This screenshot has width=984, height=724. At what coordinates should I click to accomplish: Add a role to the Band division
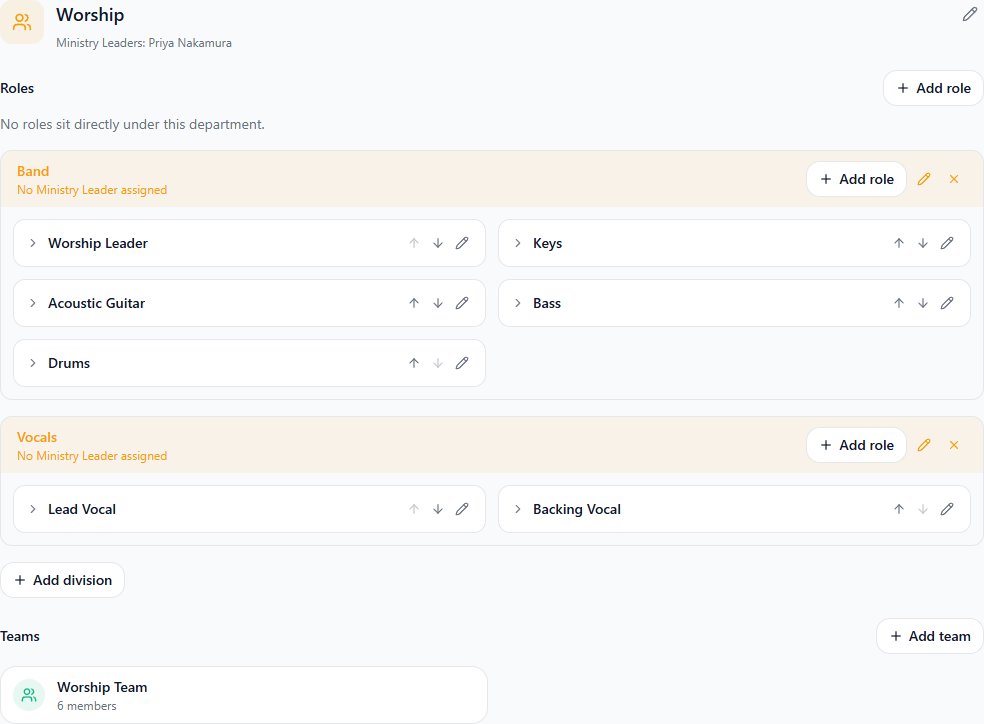857,179
